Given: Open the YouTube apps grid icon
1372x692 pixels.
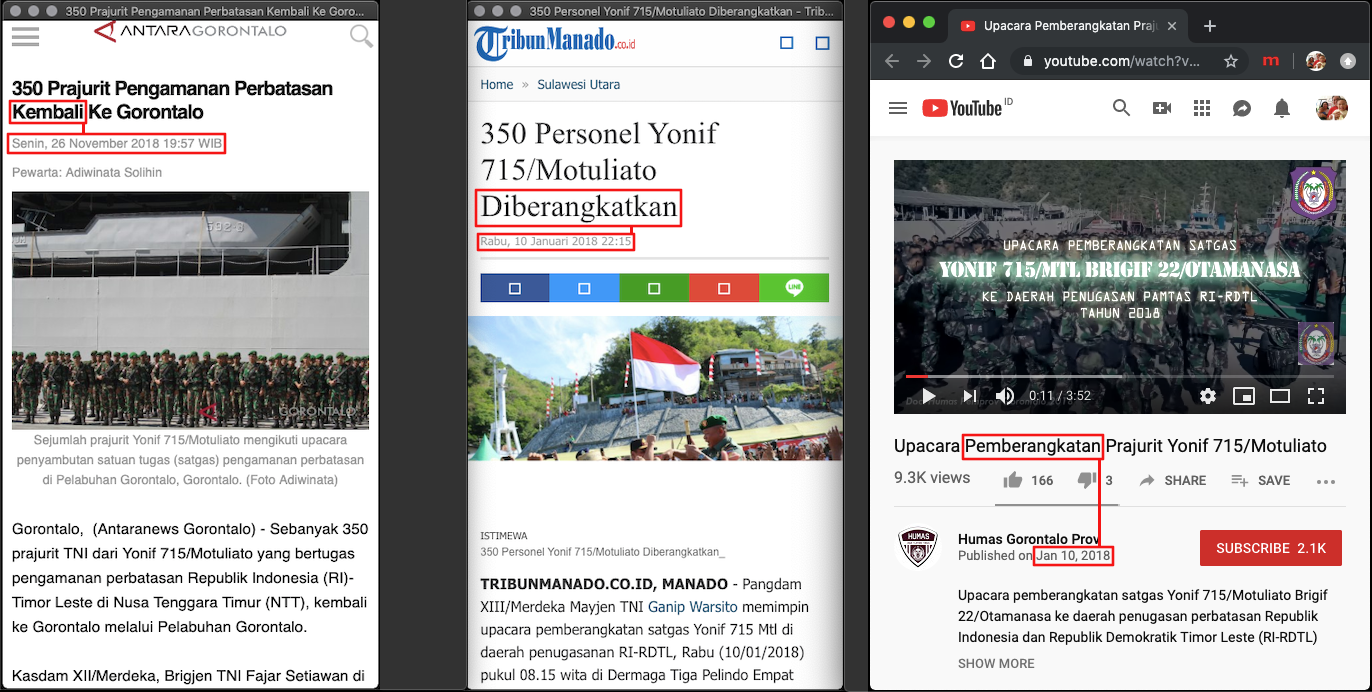Looking at the screenshot, I should pos(1202,108).
